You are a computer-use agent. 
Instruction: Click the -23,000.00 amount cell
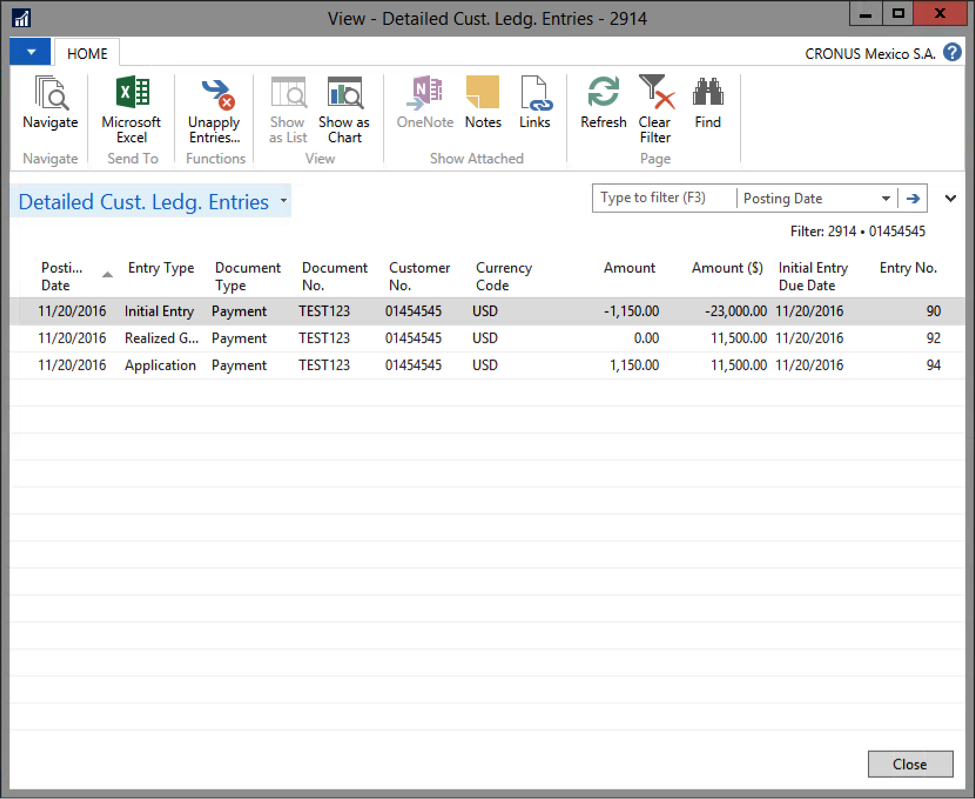click(x=736, y=312)
